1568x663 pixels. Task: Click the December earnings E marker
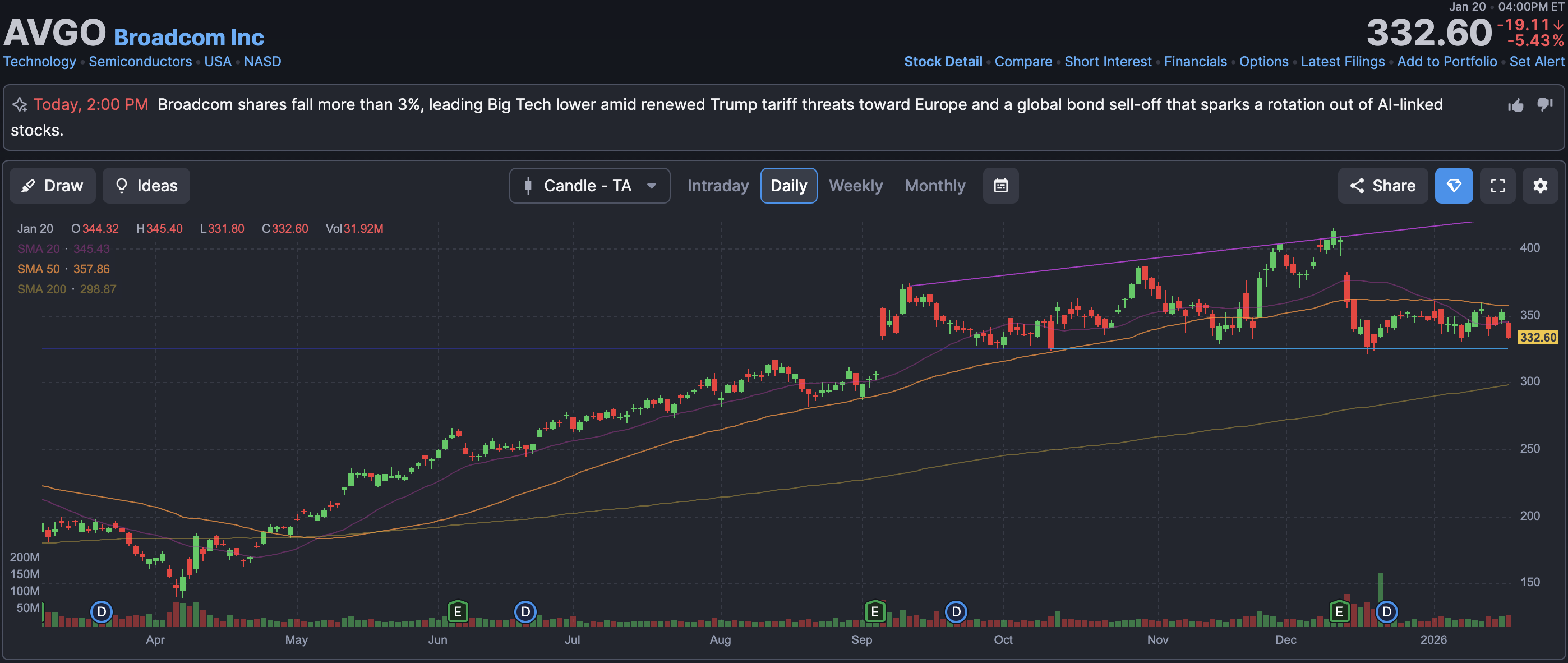click(1339, 611)
